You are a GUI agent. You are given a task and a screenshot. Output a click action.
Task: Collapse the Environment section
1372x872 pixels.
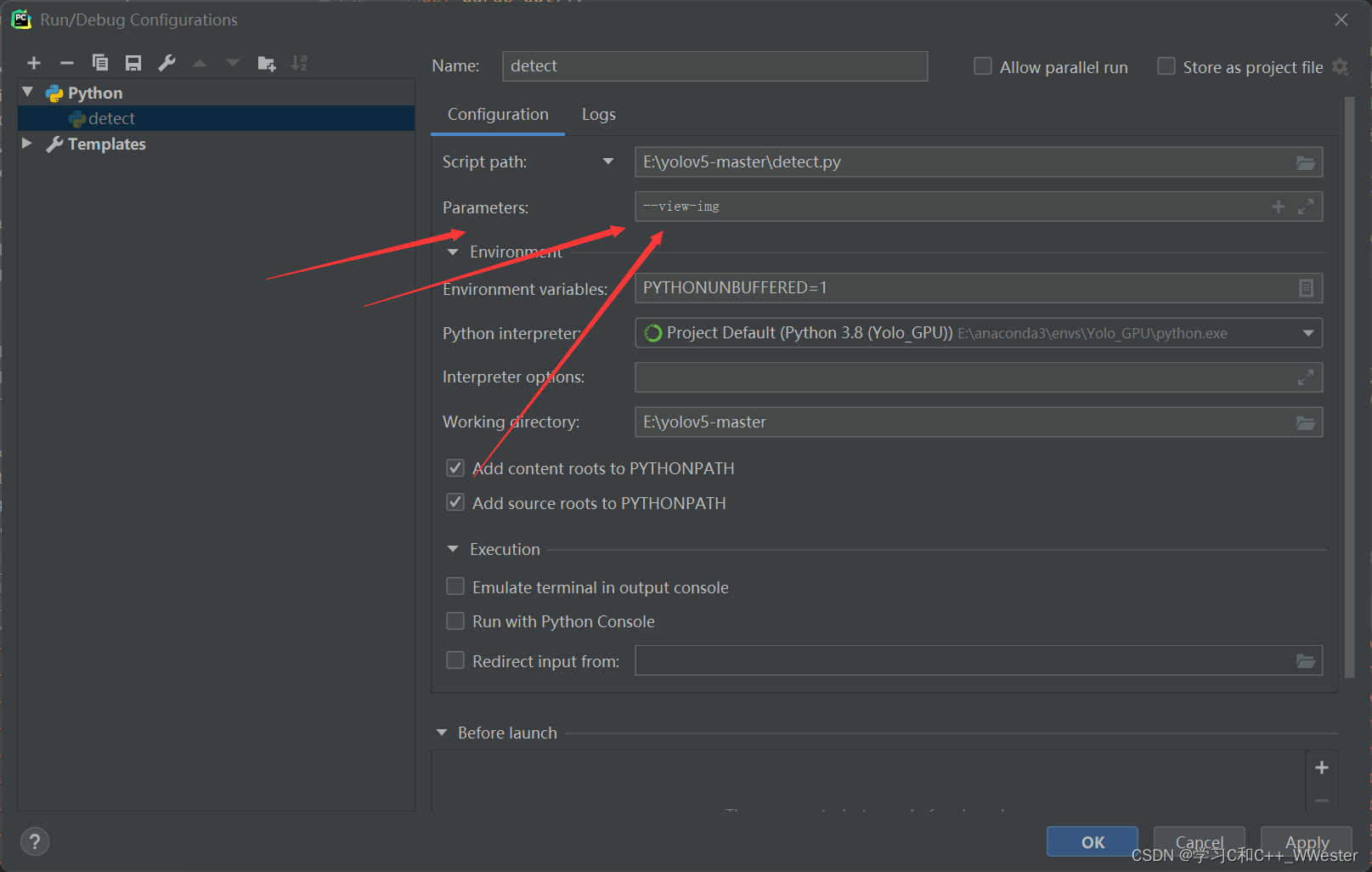pyautogui.click(x=453, y=252)
